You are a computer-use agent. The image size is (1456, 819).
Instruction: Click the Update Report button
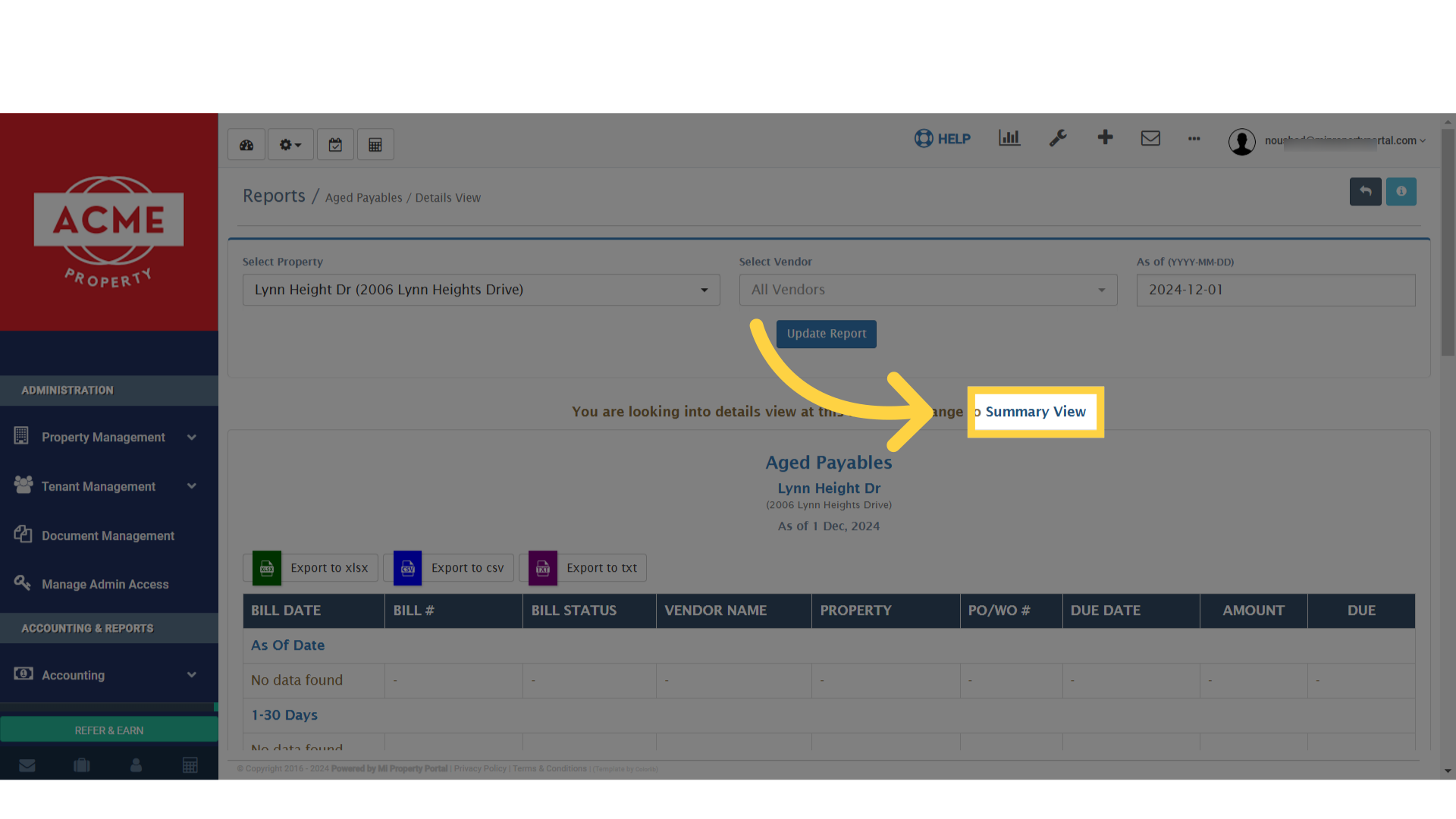click(827, 334)
